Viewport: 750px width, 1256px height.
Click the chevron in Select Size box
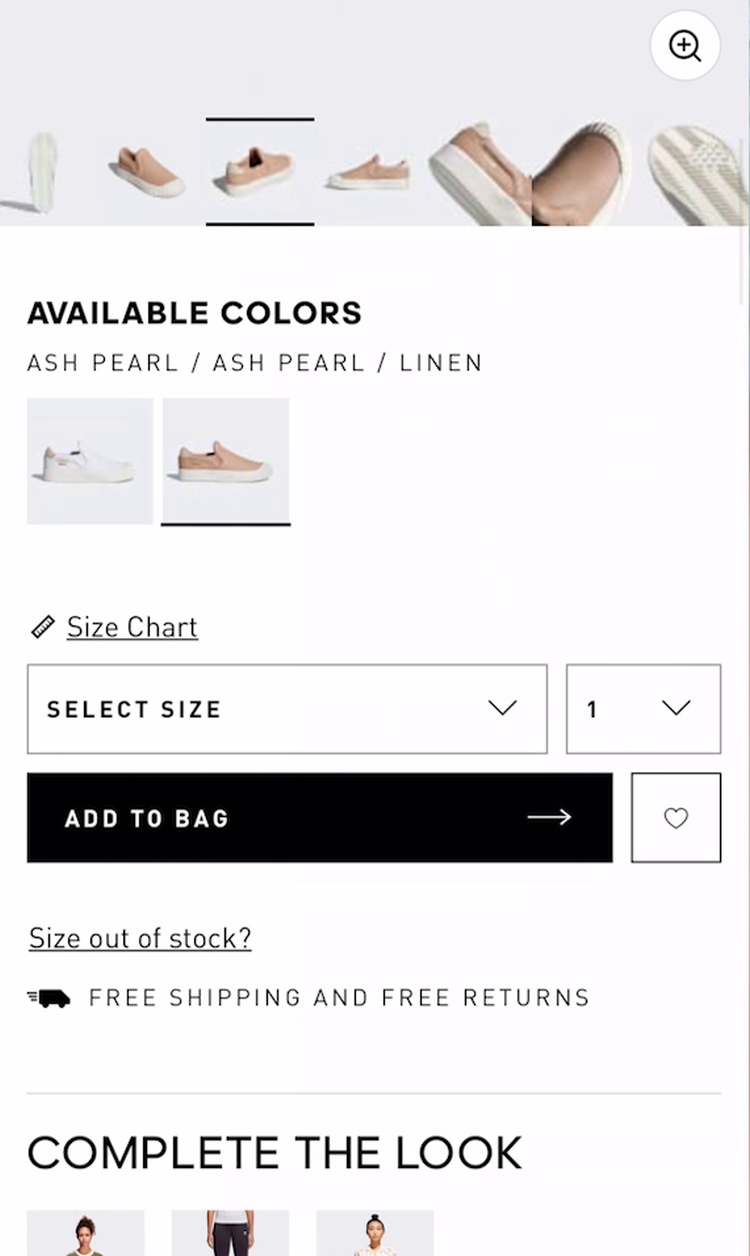click(x=502, y=709)
